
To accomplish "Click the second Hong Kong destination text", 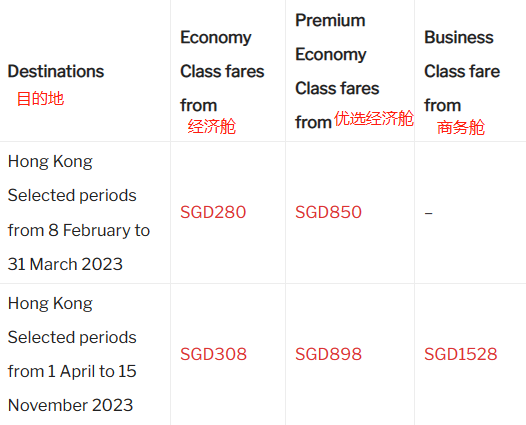I will pyautogui.click(x=50, y=304).
